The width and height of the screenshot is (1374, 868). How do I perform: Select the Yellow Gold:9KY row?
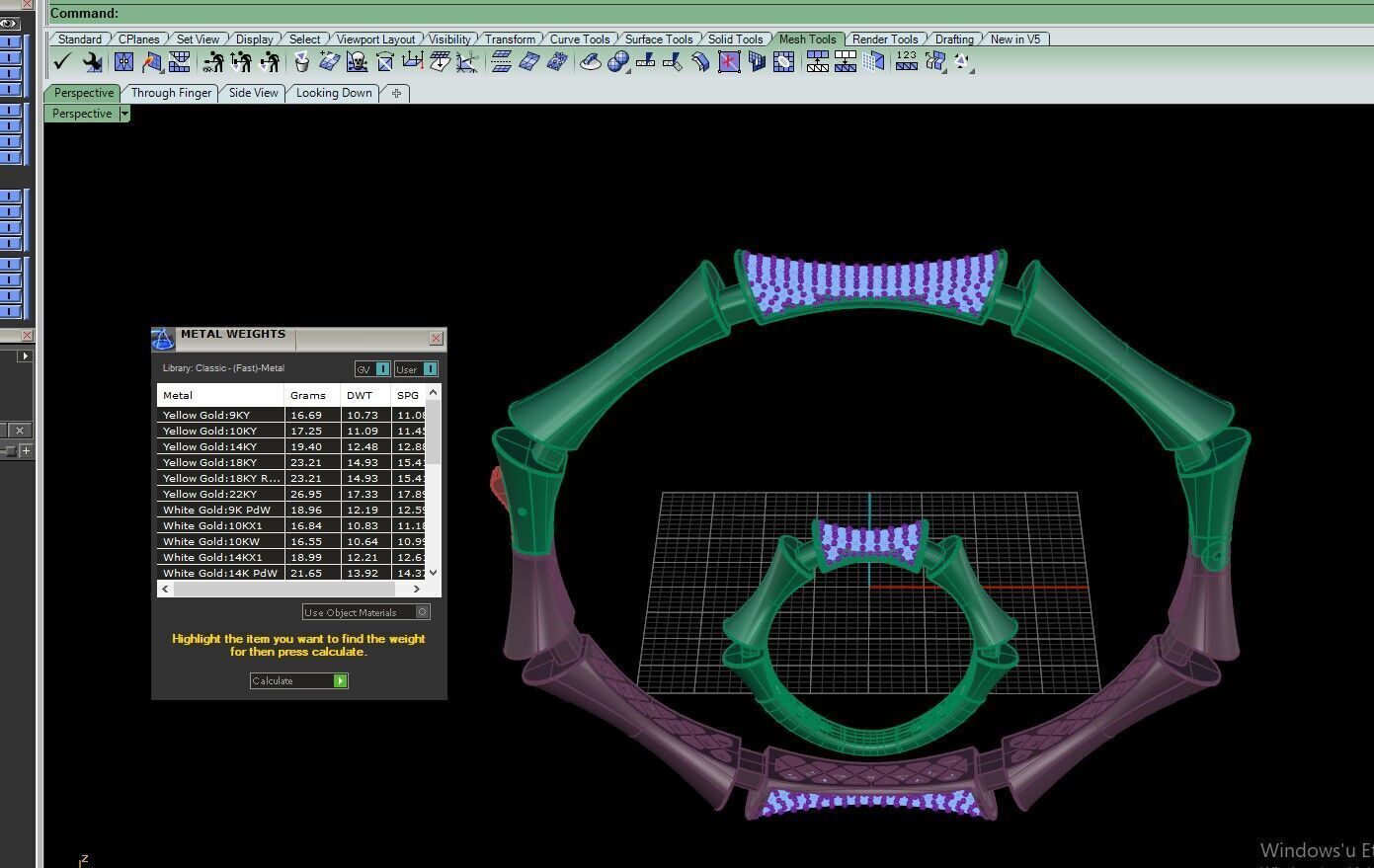[291, 415]
